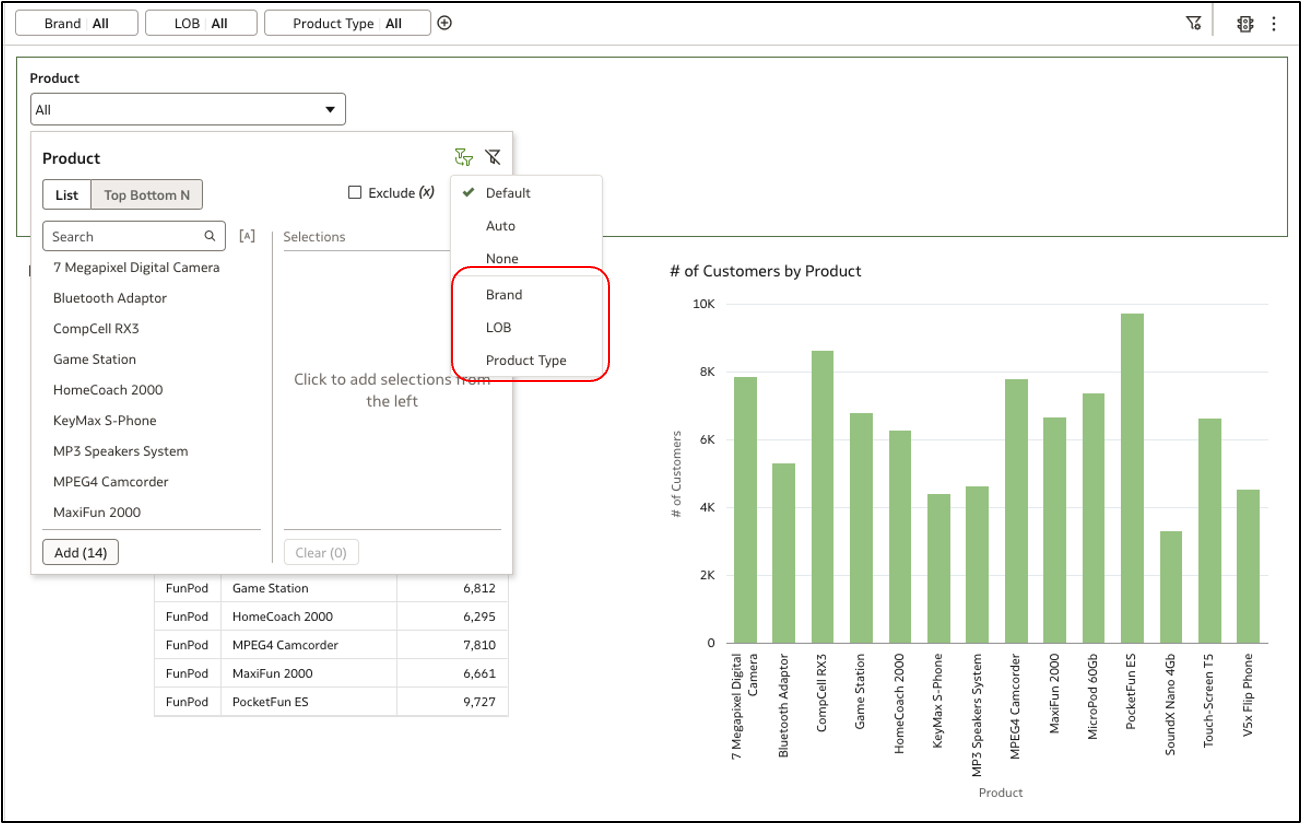Select Brand from the limit values menu

tap(505, 294)
